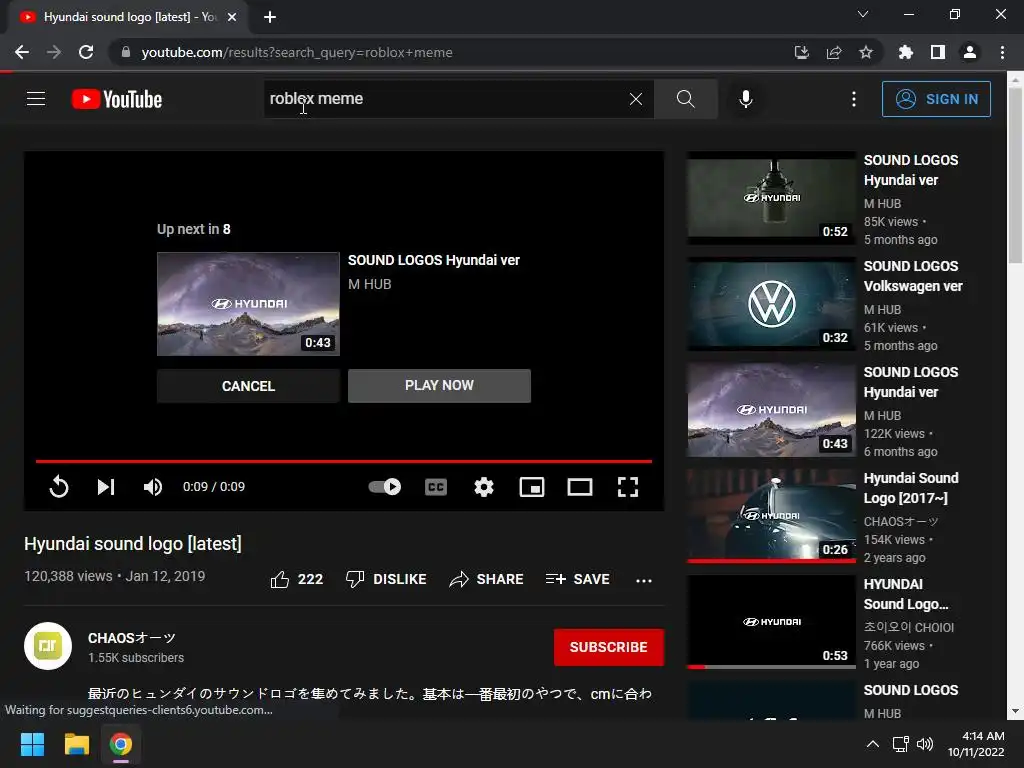Screen dimensions: 1024x768
Task: Open the 0:43 Hyundai ver sidebar thumbnail
Action: 771,410
